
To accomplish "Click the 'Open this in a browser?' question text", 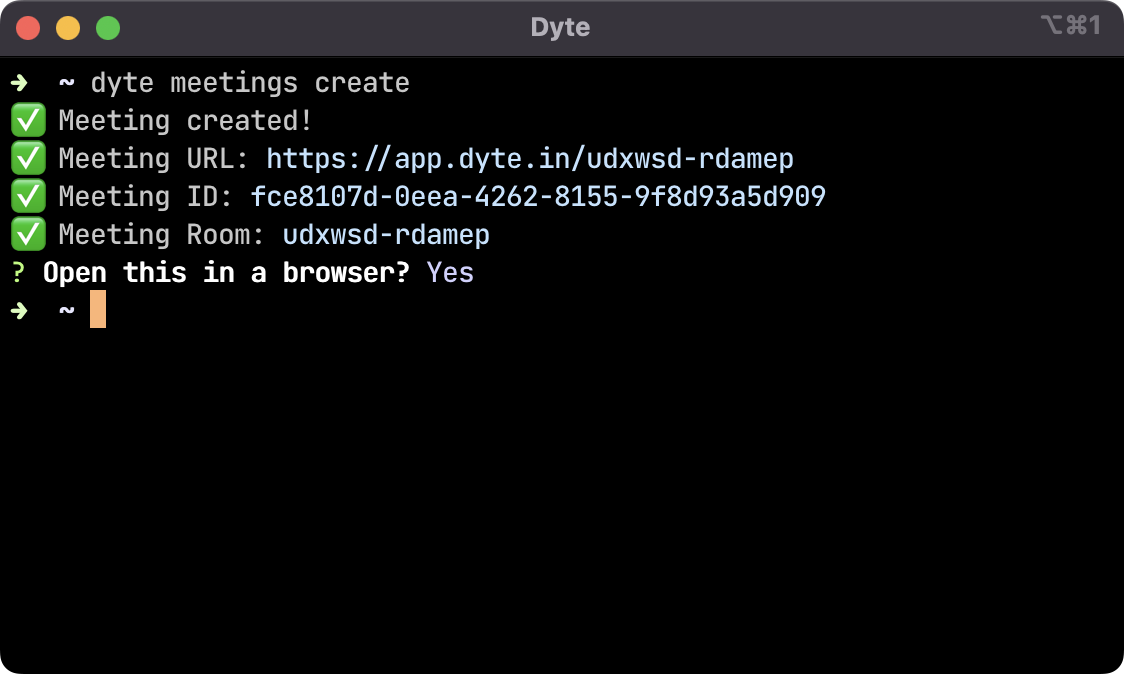I will coord(226,272).
